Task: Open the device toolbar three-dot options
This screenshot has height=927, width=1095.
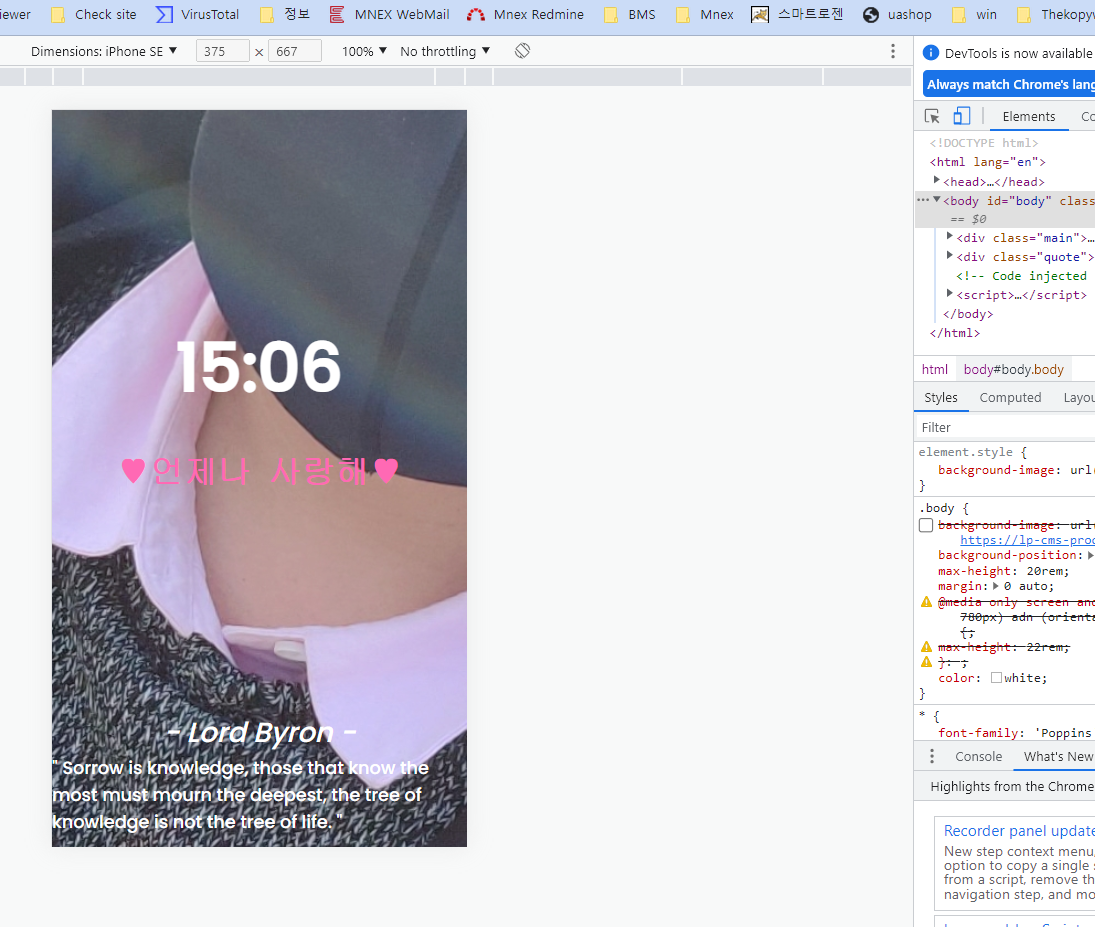Action: point(892,51)
